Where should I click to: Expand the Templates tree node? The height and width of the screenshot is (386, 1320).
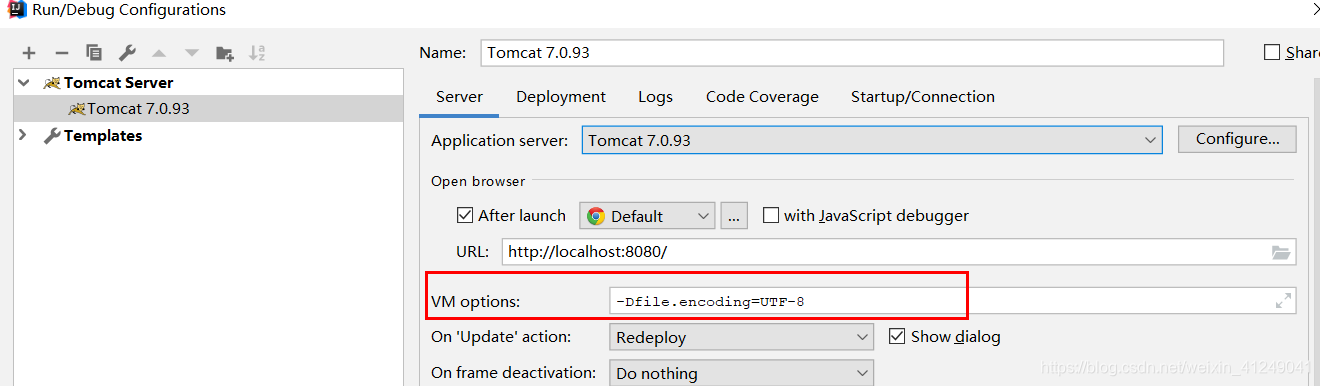coord(24,136)
